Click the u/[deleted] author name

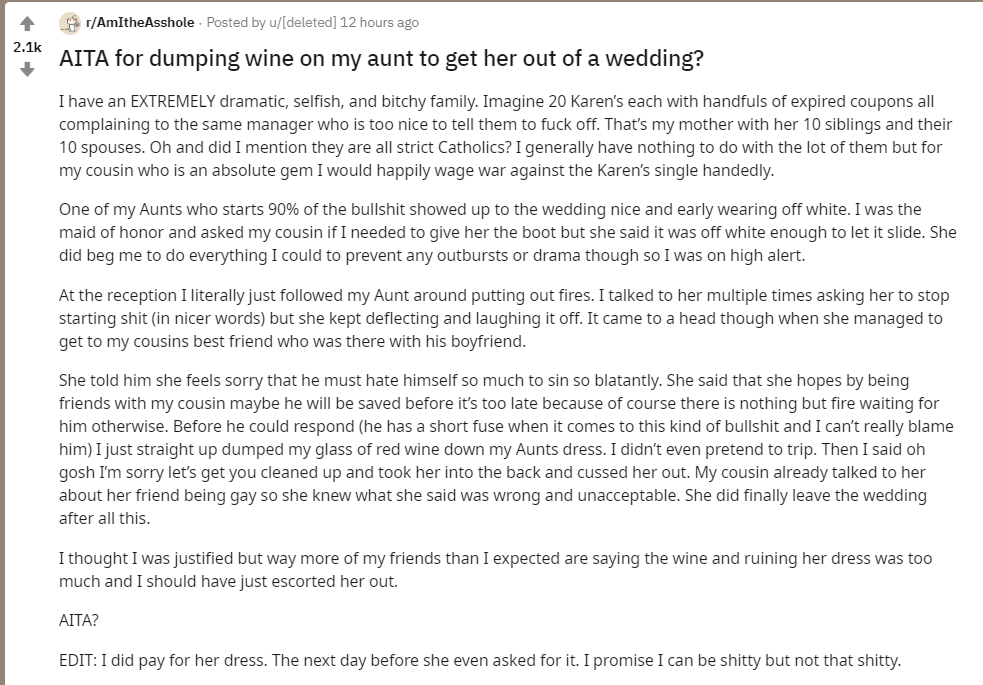coord(303,23)
